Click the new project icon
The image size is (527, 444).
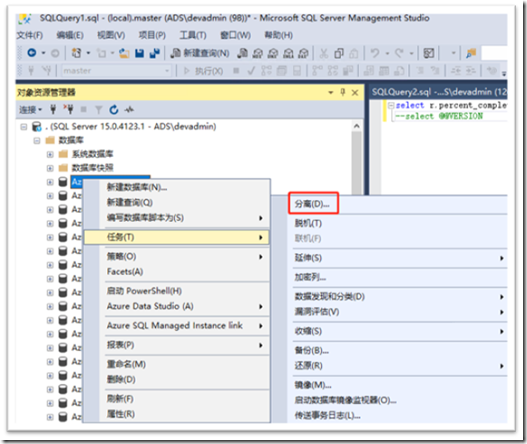click(76, 53)
